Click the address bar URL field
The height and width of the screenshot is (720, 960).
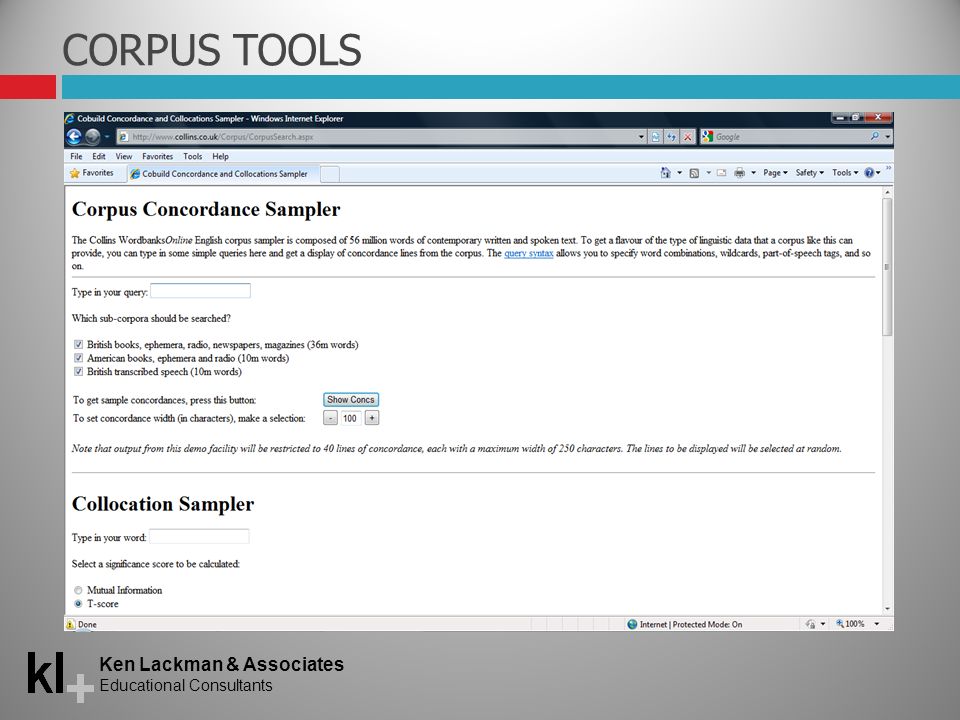coord(380,137)
